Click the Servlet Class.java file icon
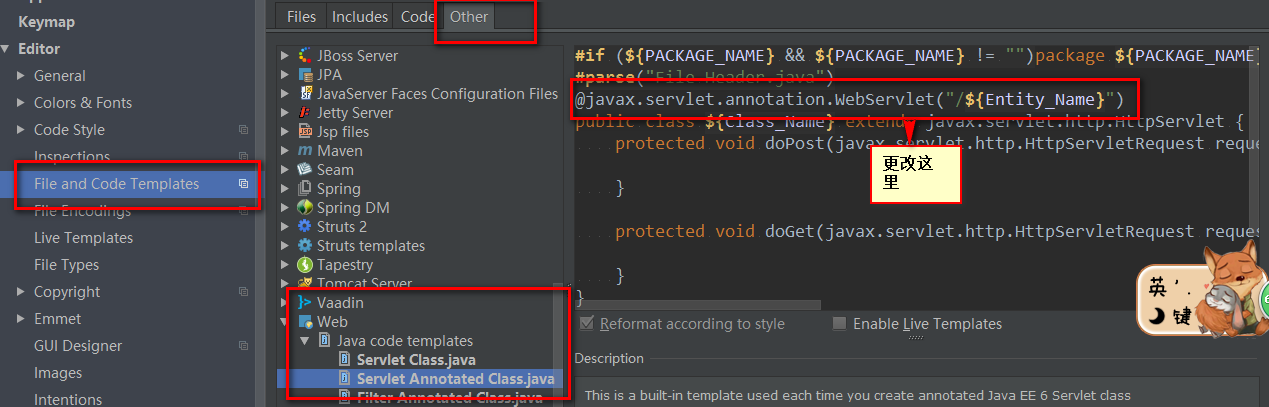 [x=345, y=360]
